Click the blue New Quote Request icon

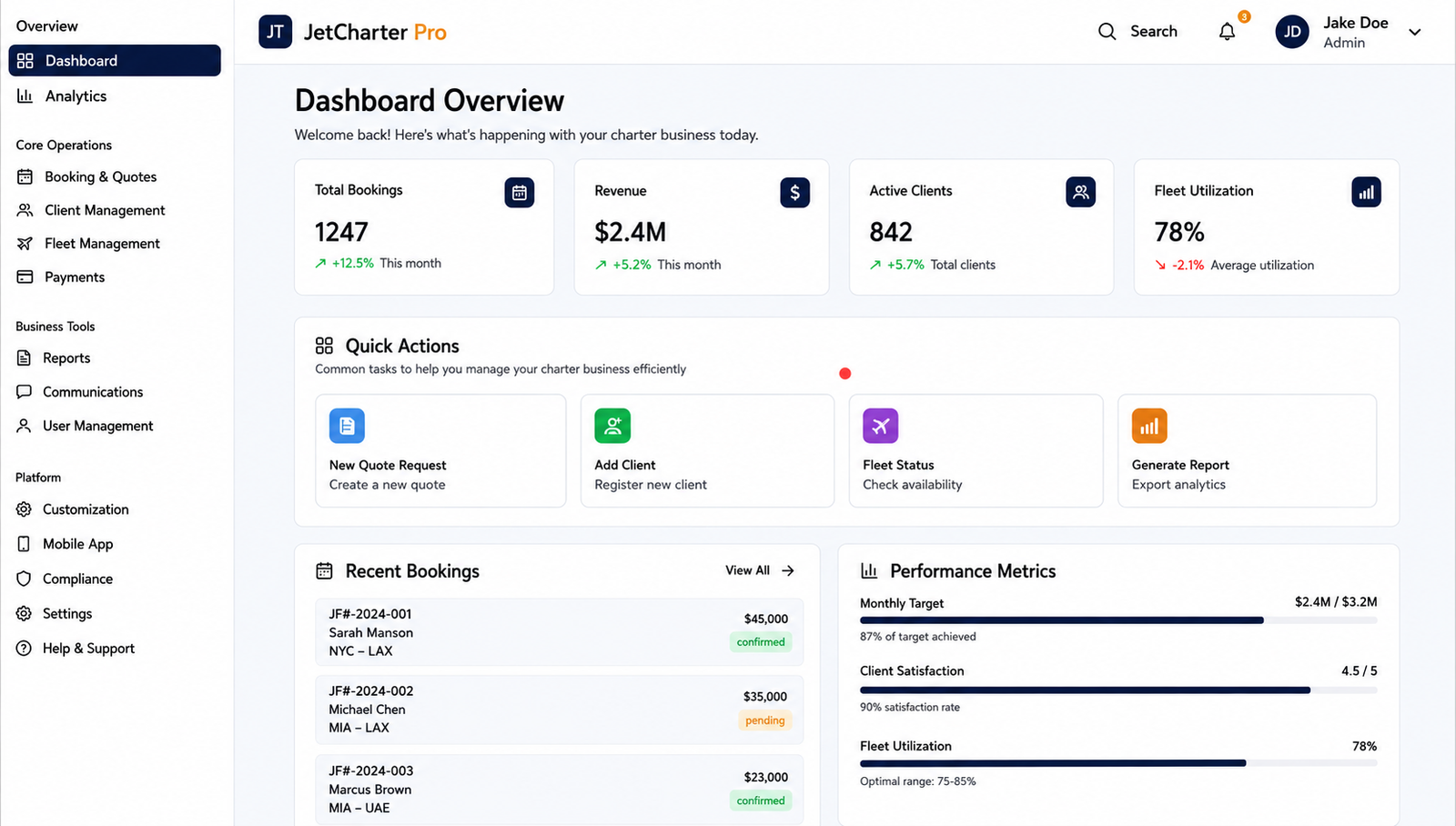click(347, 426)
